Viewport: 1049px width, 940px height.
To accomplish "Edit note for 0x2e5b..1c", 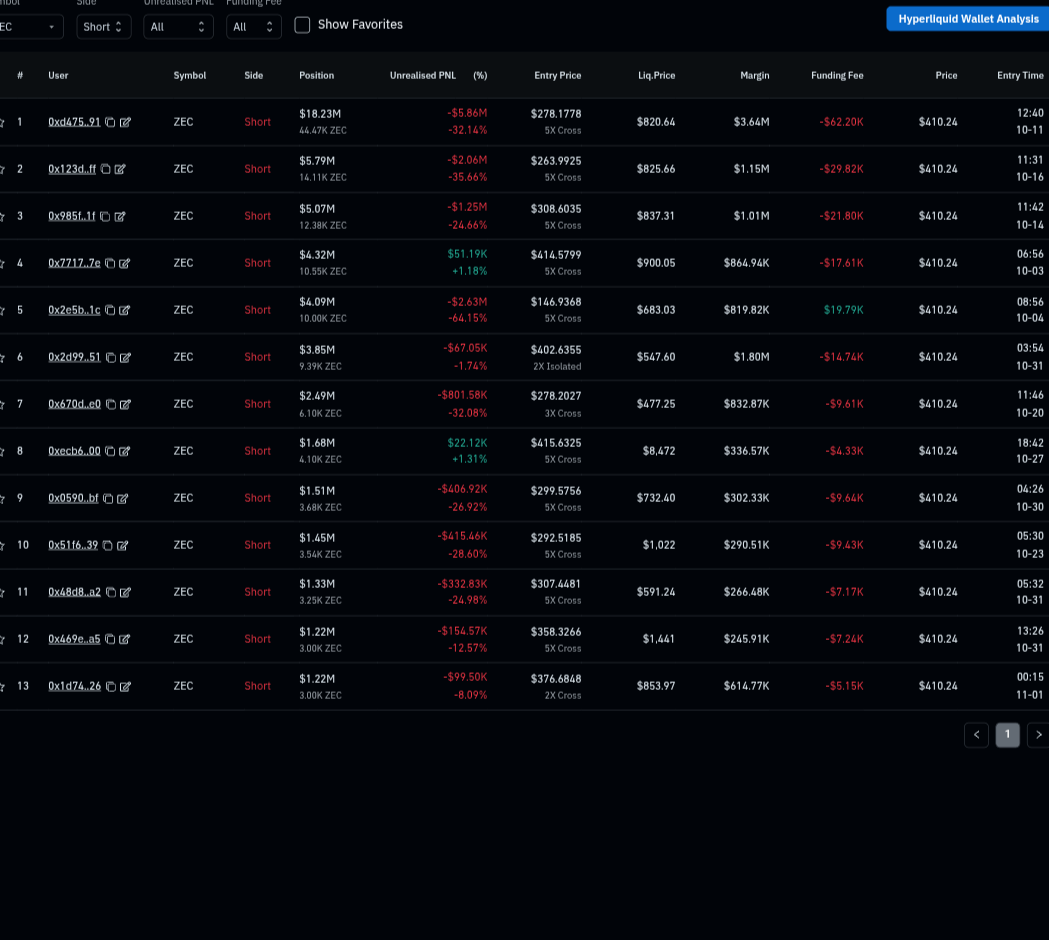I will 125,310.
